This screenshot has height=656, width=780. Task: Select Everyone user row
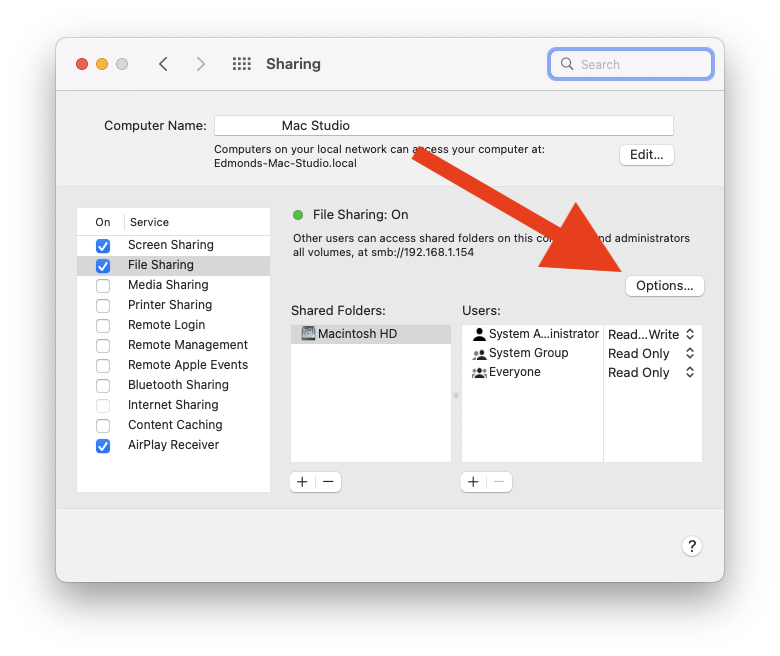coord(532,372)
